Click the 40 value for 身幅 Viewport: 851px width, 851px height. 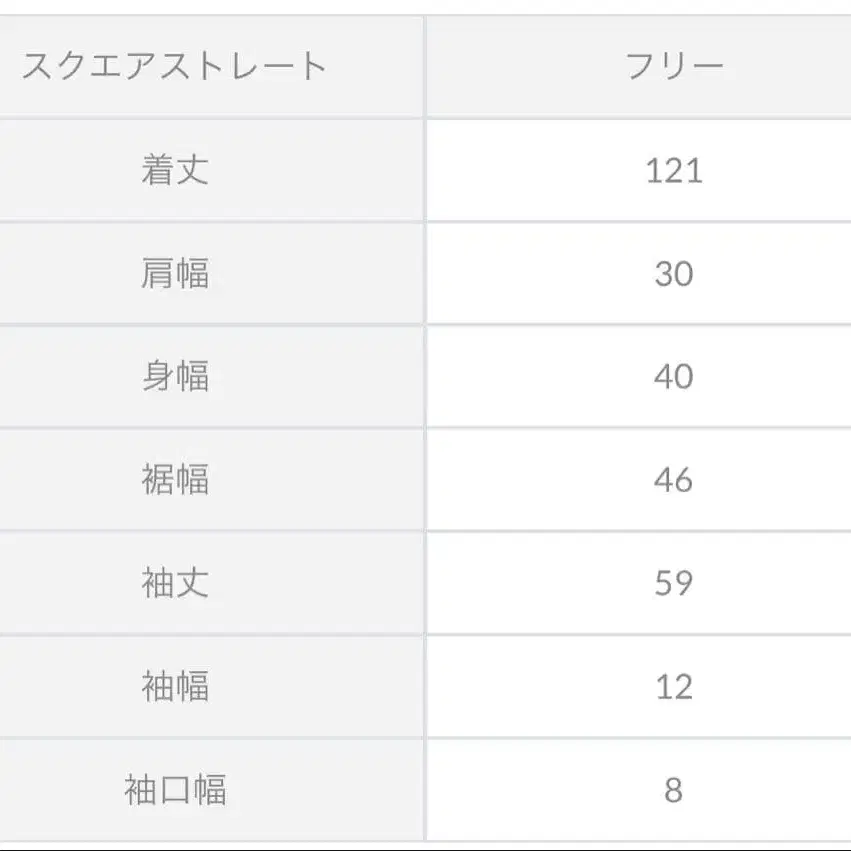673,377
